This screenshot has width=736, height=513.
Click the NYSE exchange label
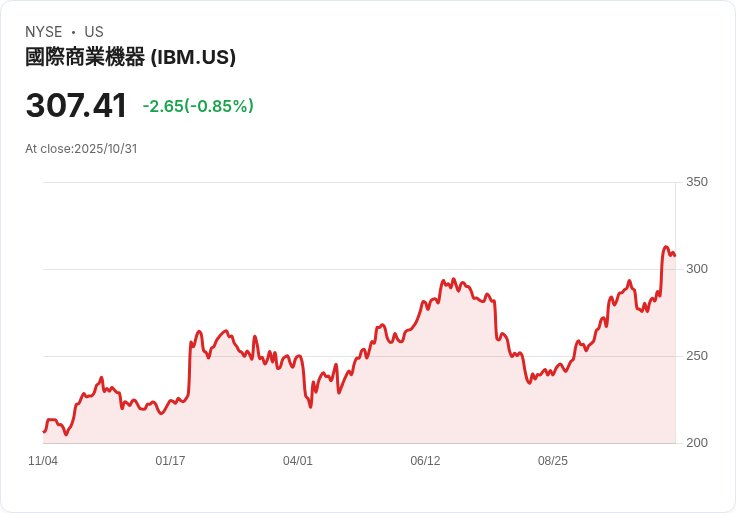(44, 32)
